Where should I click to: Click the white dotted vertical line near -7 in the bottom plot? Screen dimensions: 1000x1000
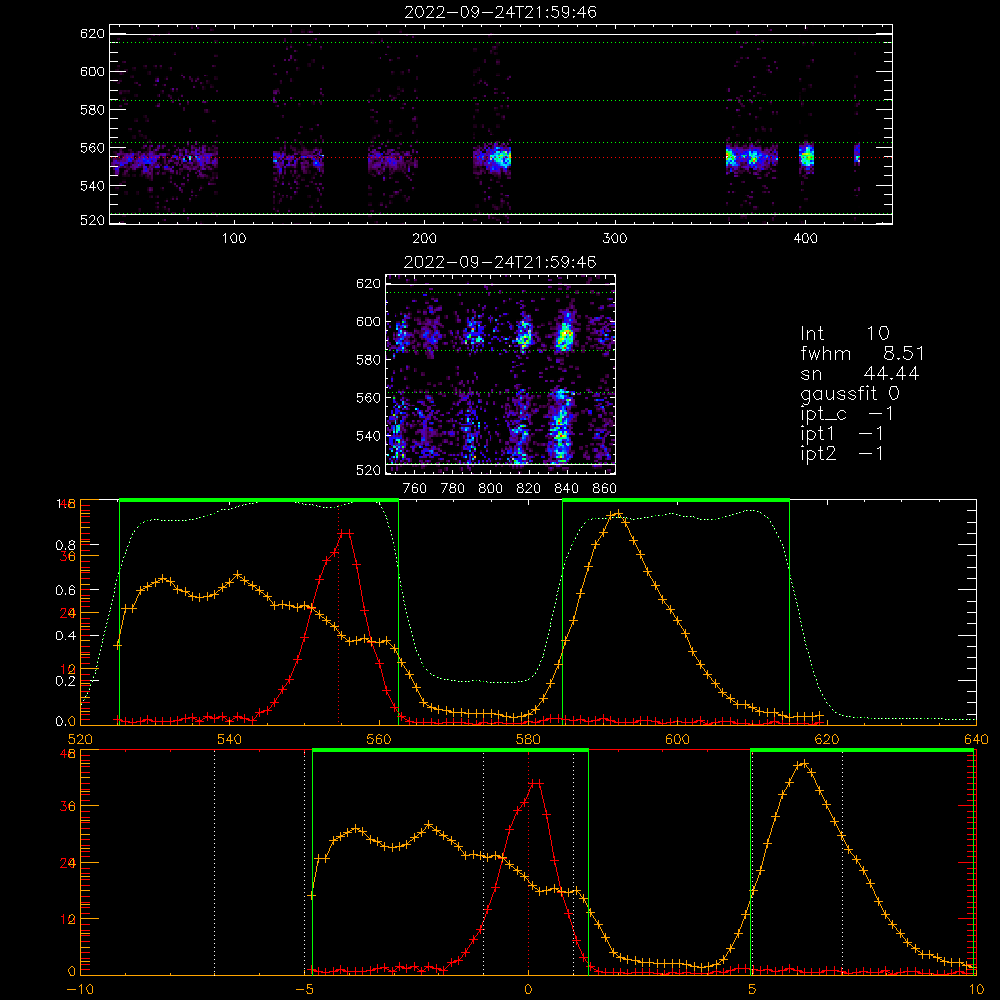[x=215, y=862]
